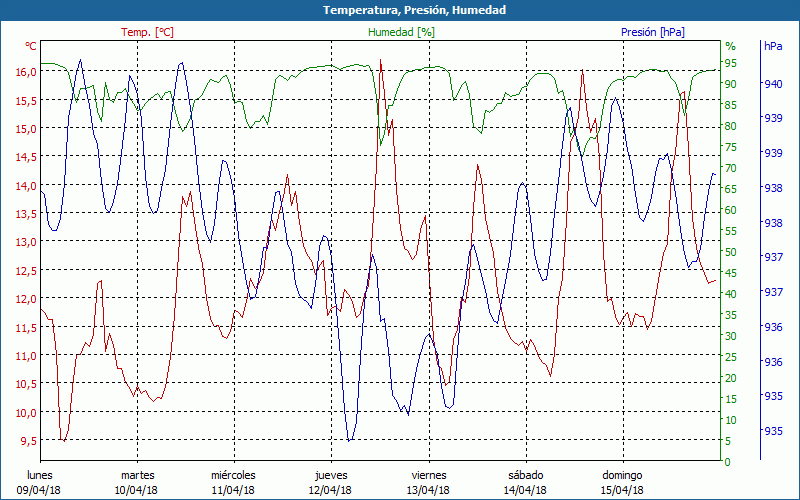
Task: Click the 9,5 temperature axis tick
Action: (x=26, y=441)
